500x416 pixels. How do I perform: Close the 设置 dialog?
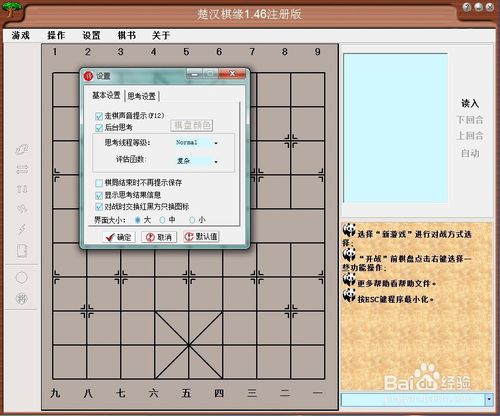(233, 74)
